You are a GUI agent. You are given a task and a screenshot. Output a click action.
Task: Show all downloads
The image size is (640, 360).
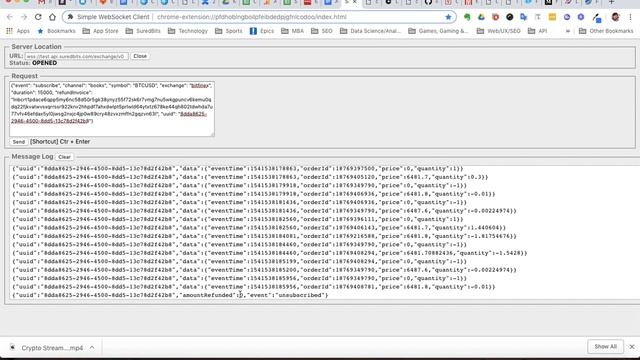tap(605, 347)
